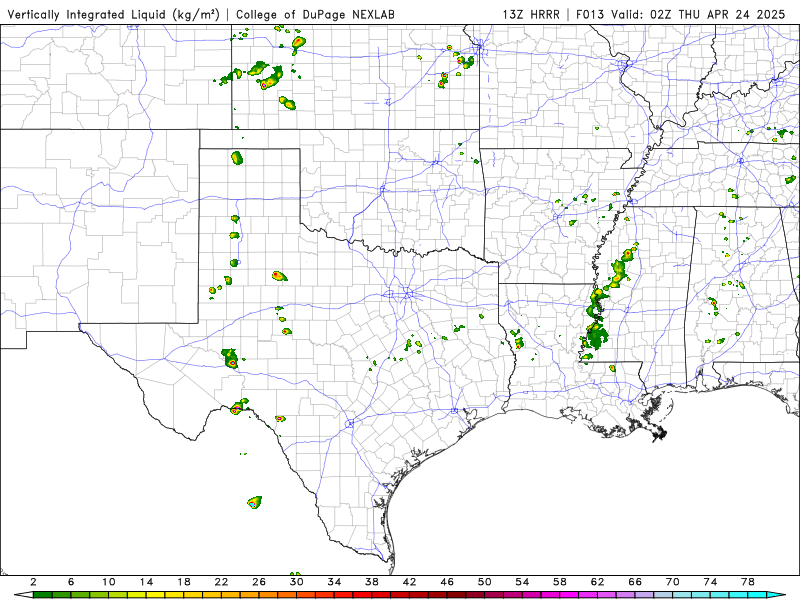Click the cyan swatch under legend value 78
Image resolution: width=800 pixels, height=600 pixels.
point(757,595)
